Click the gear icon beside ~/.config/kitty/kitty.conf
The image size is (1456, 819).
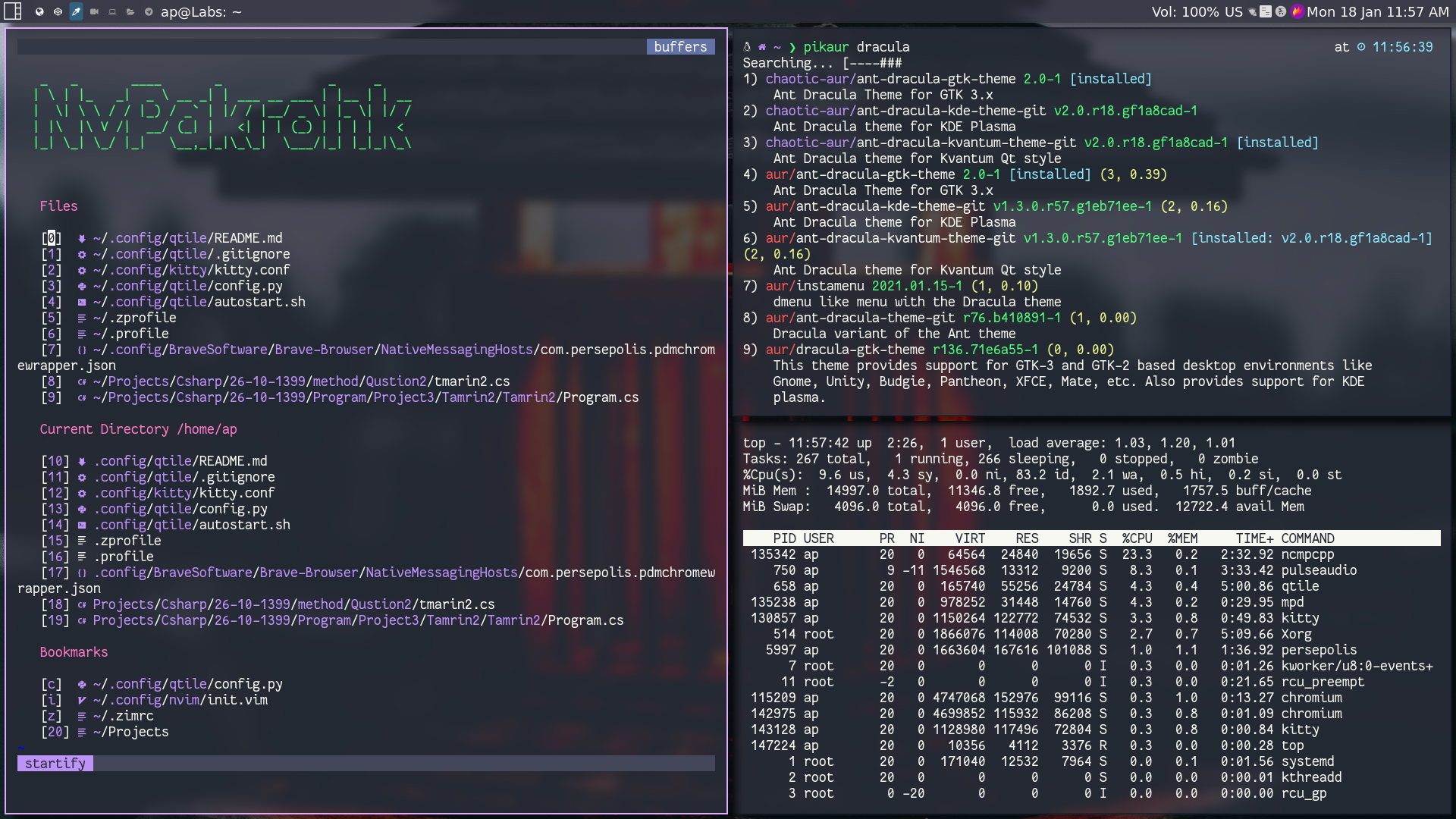82,270
